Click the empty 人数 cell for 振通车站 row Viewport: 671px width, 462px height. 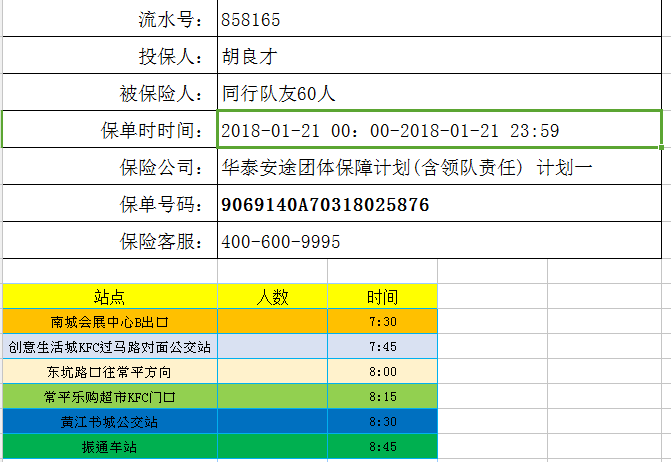[x=273, y=447]
